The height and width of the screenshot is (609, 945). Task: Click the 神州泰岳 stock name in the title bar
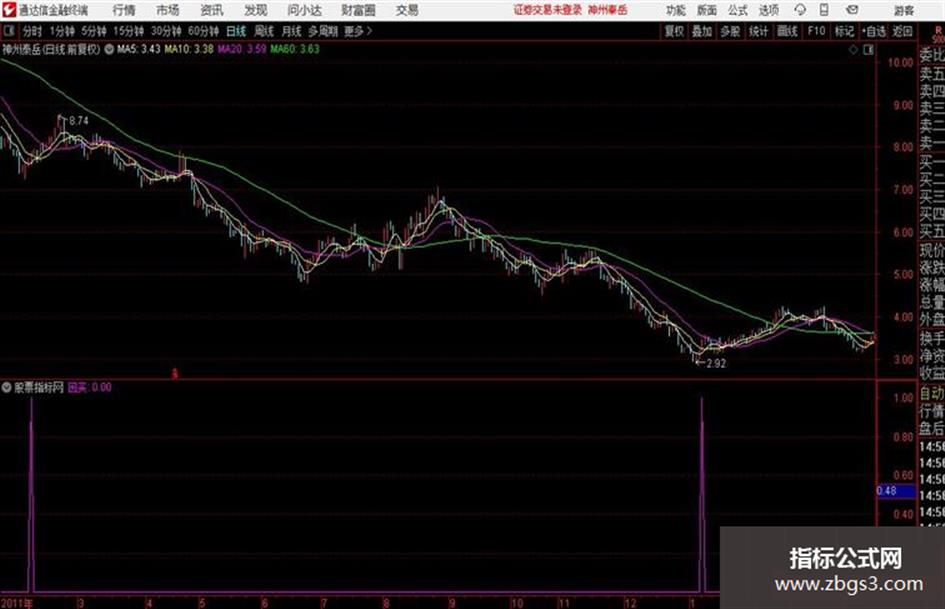(608, 10)
